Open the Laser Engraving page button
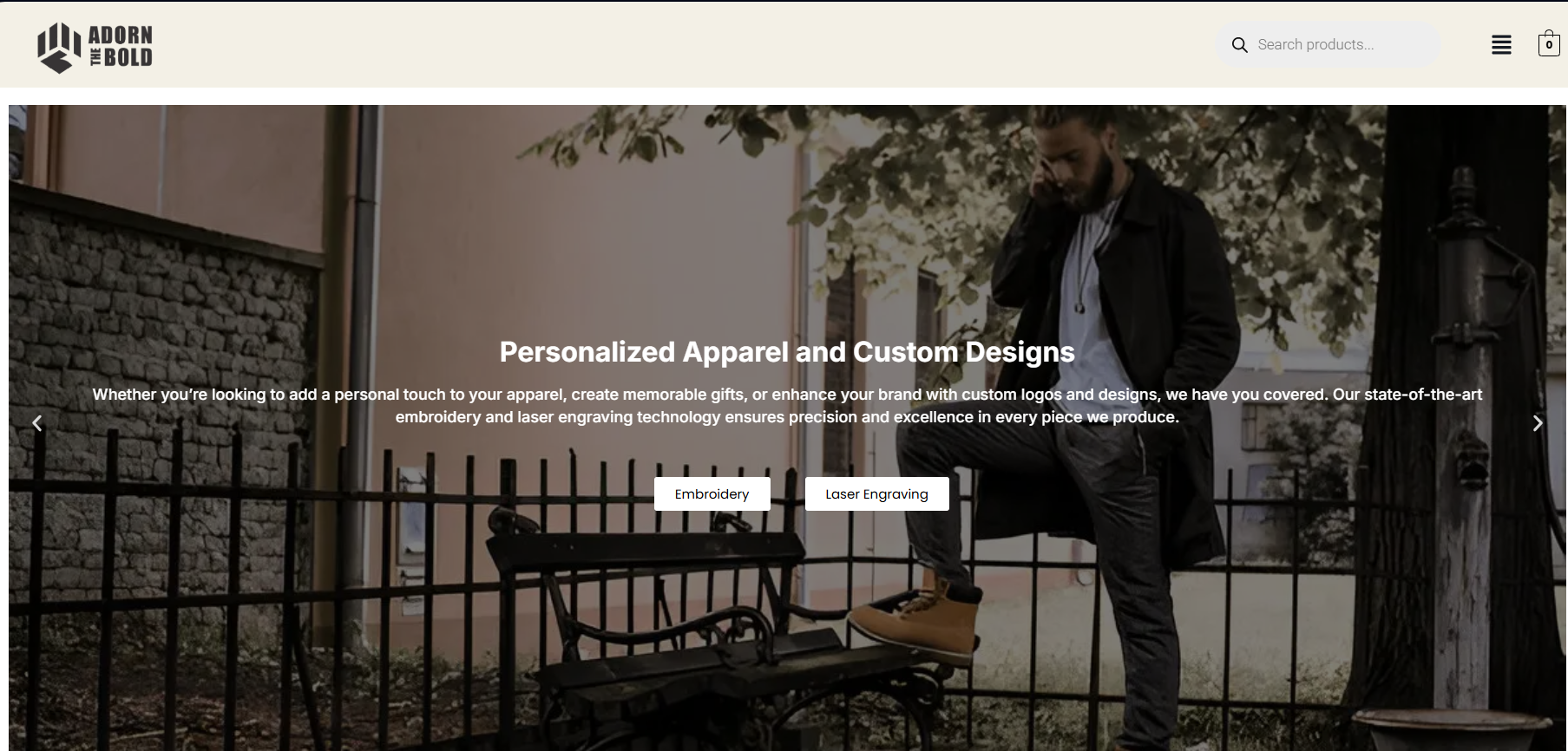 (876, 493)
